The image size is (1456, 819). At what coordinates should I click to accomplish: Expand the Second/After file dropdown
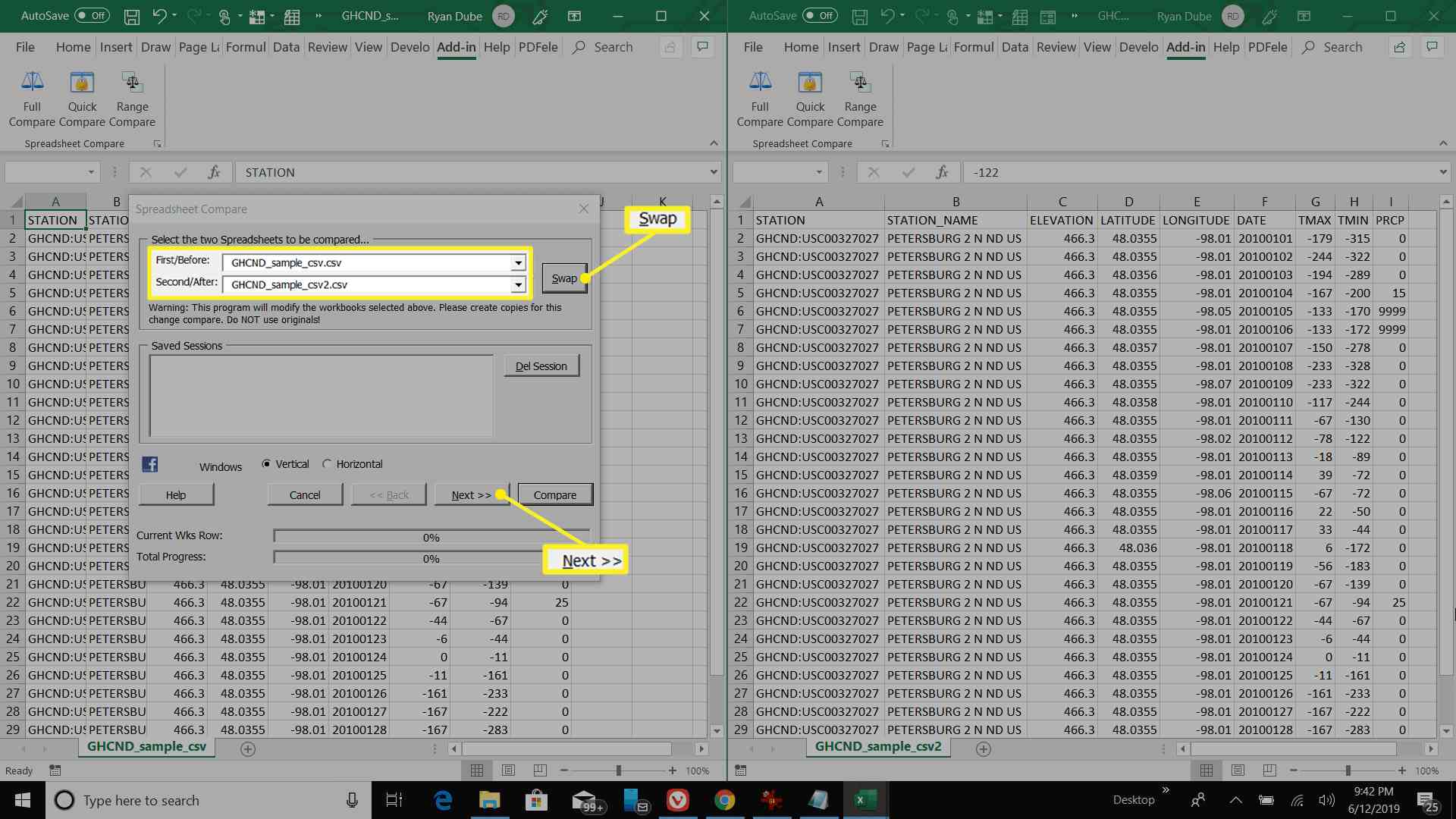coord(517,285)
